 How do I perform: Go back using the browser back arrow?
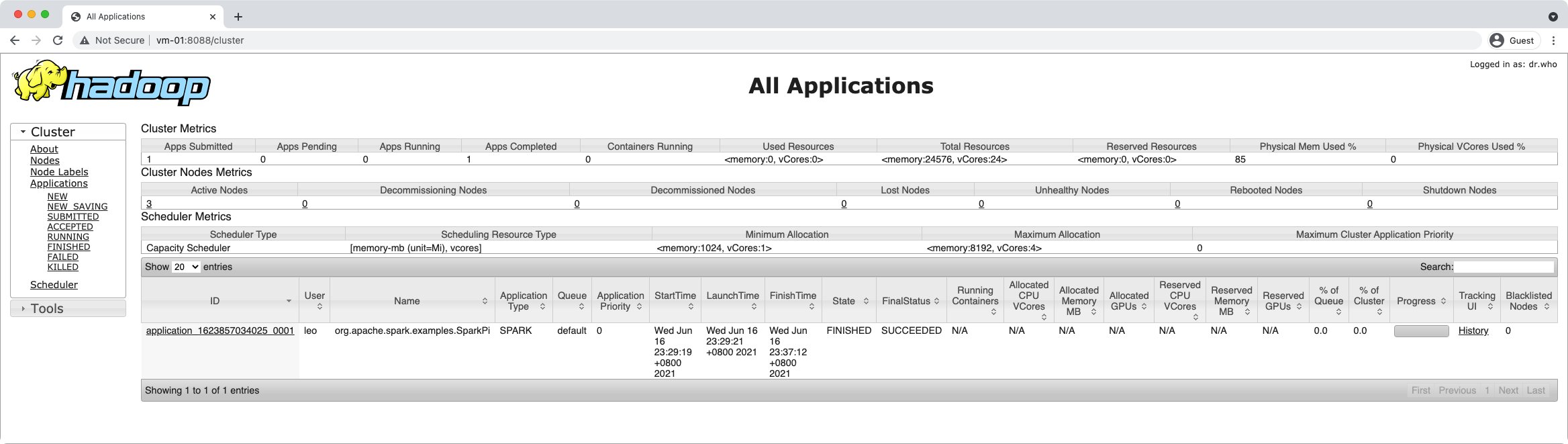coord(15,40)
